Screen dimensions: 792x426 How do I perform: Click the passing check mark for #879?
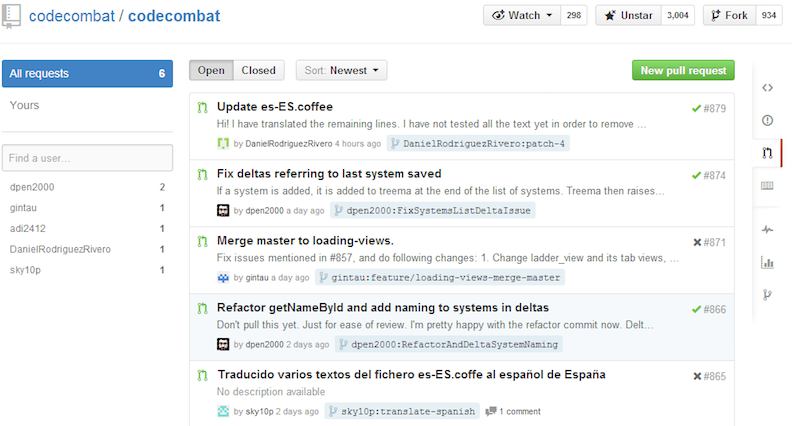pyautogui.click(x=696, y=108)
